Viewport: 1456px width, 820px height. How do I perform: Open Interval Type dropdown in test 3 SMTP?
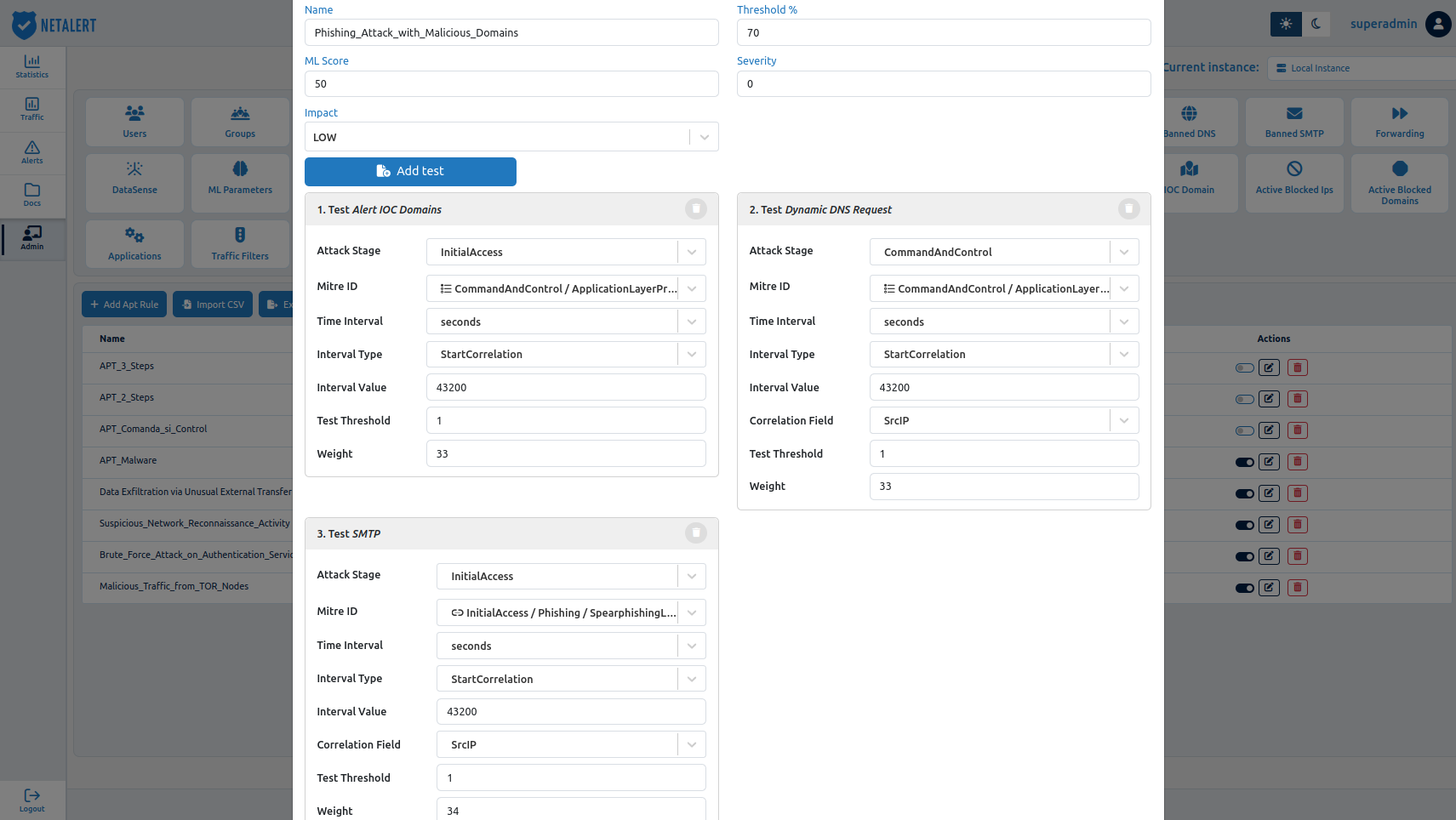click(x=571, y=679)
